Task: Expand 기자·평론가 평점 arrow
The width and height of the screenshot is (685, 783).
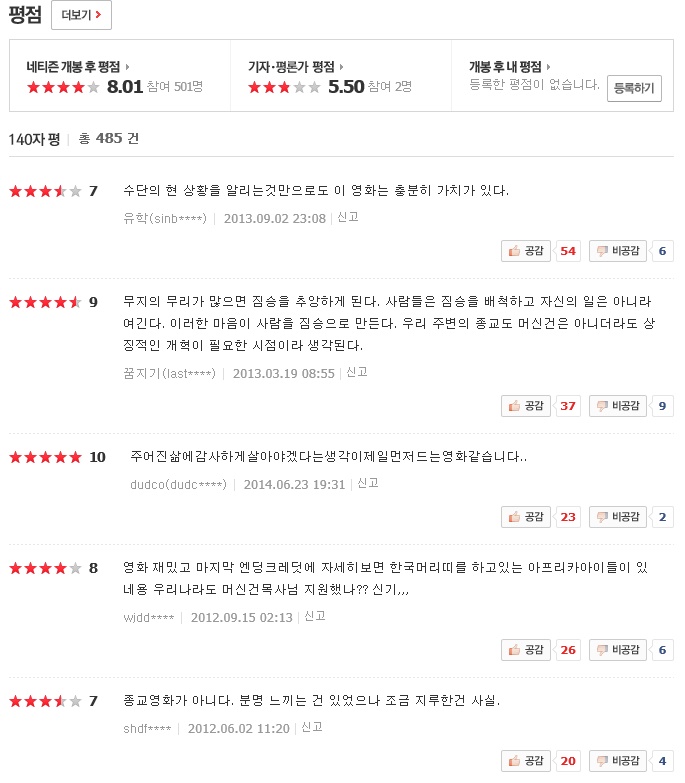Action: [x=342, y=67]
